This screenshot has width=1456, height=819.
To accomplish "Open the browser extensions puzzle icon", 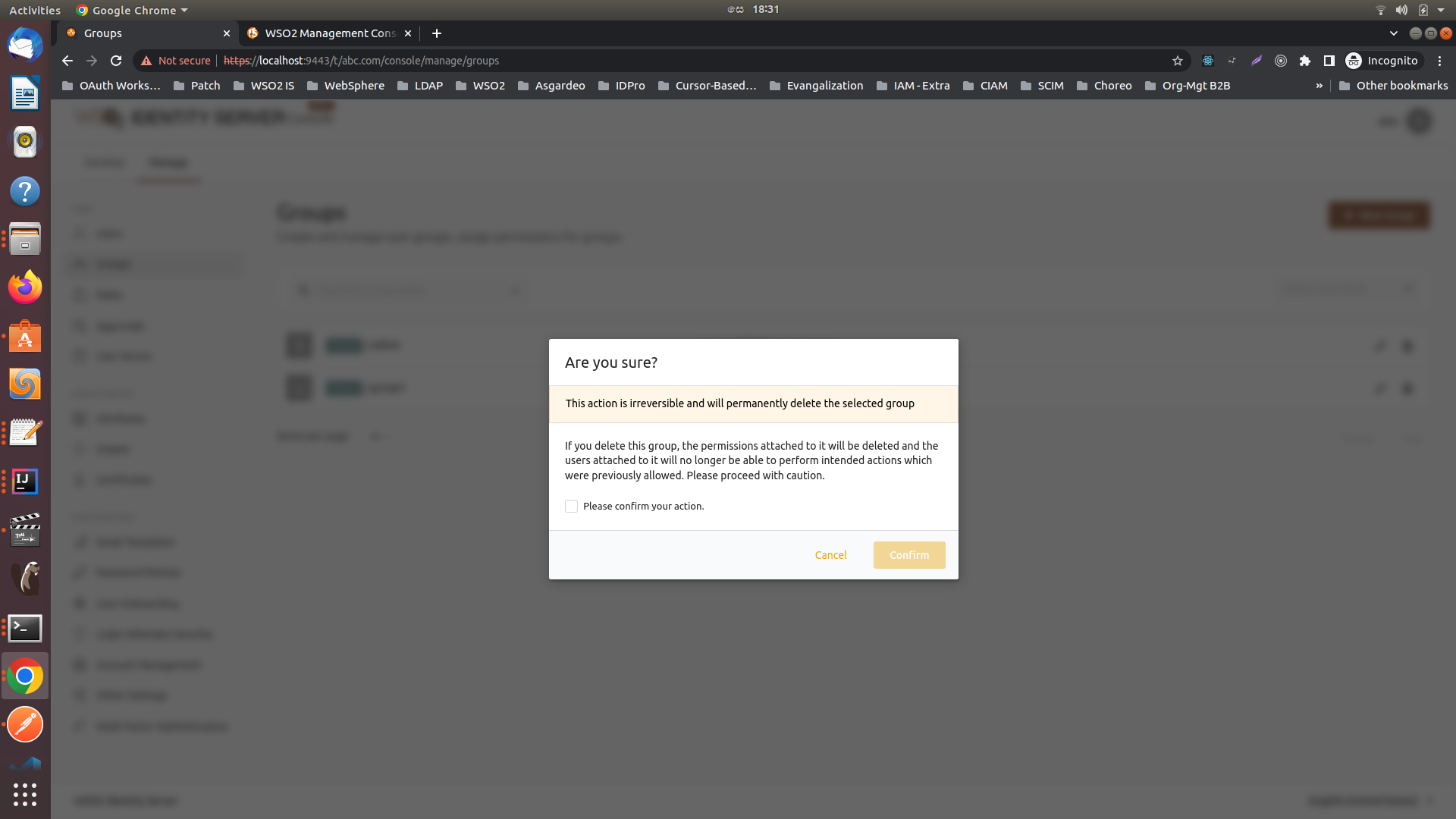I will [x=1305, y=61].
